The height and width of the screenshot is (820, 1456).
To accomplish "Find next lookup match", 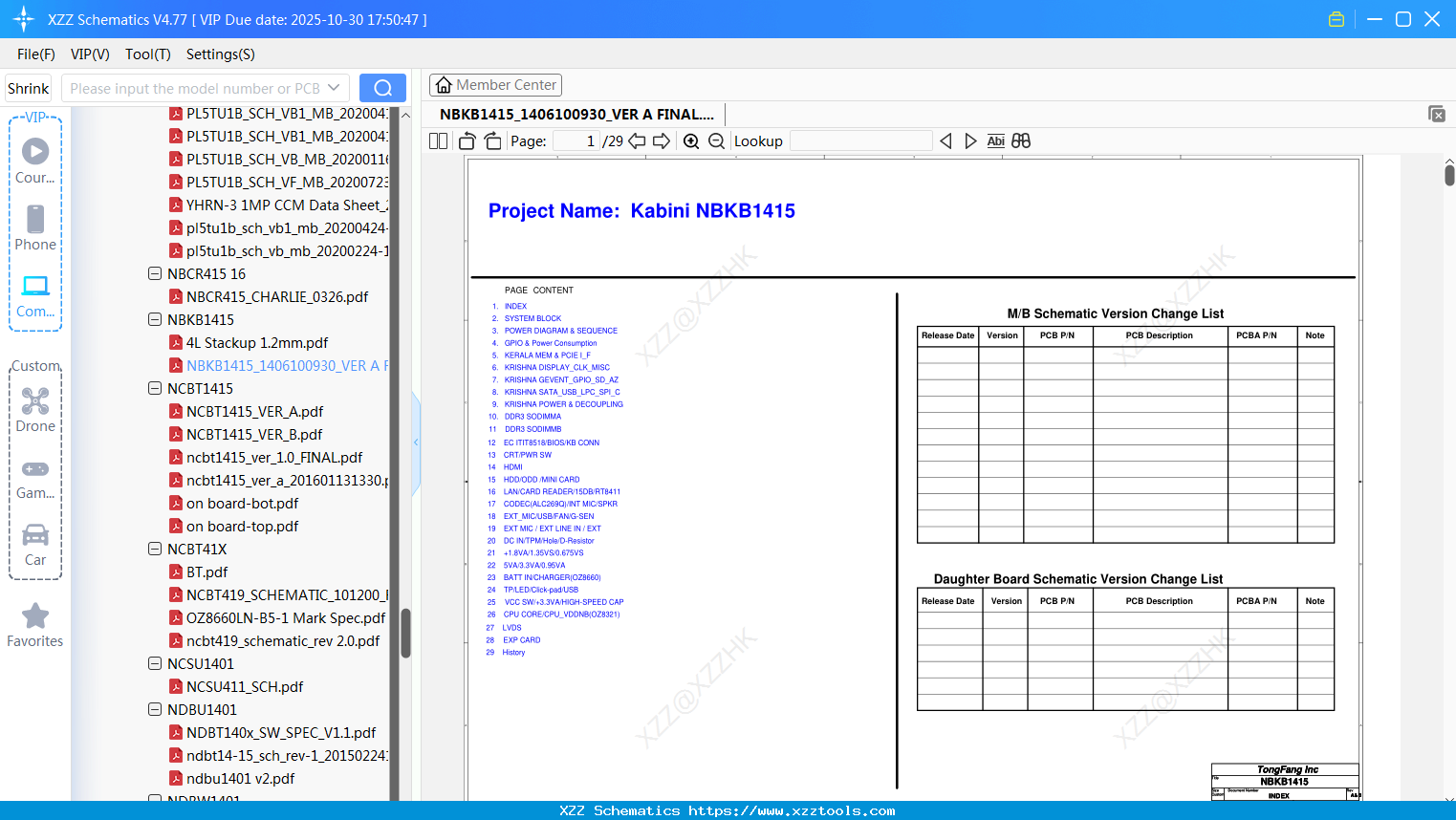I will 970,141.
